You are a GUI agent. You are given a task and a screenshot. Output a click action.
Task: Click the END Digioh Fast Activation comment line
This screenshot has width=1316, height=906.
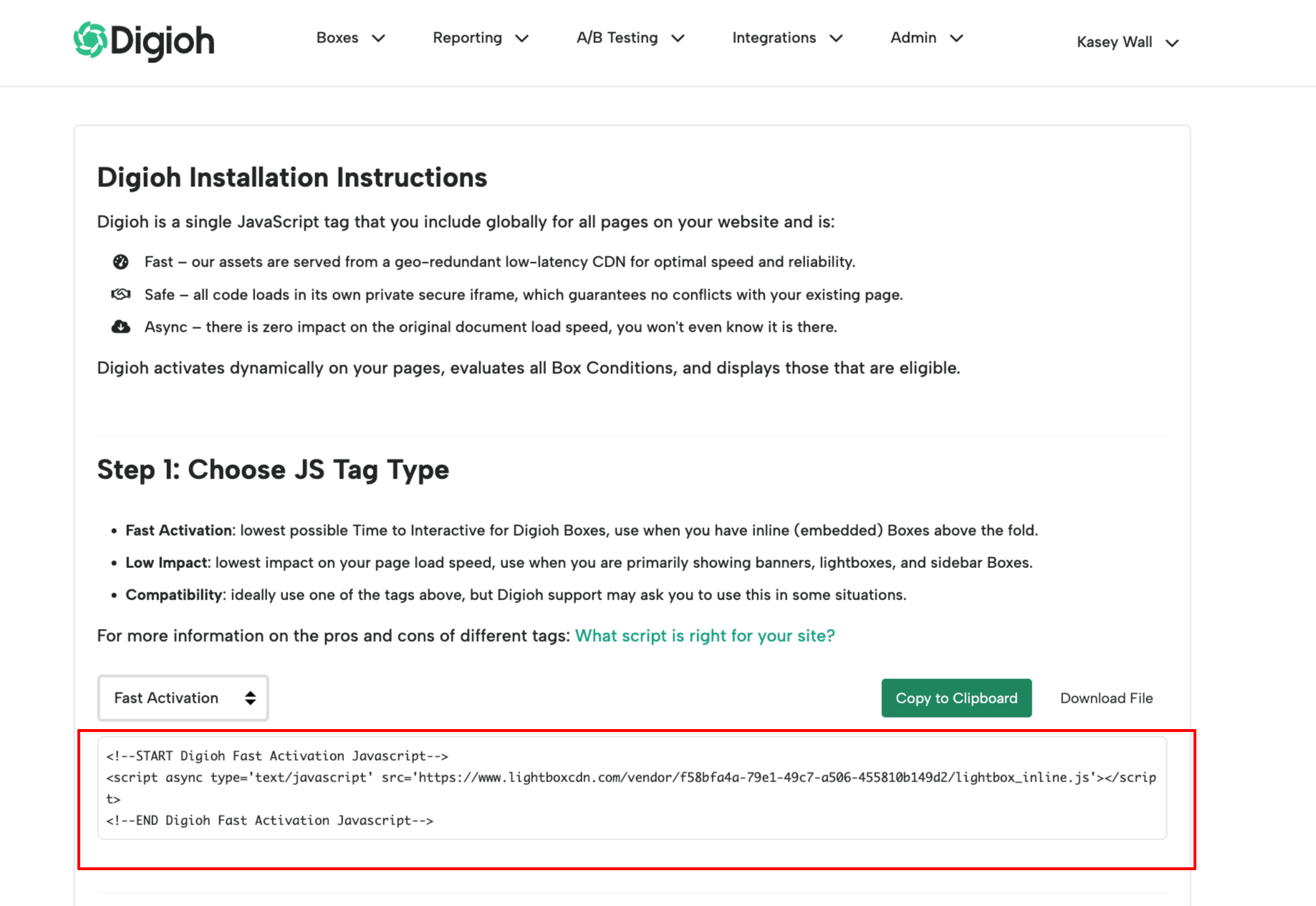click(269, 820)
